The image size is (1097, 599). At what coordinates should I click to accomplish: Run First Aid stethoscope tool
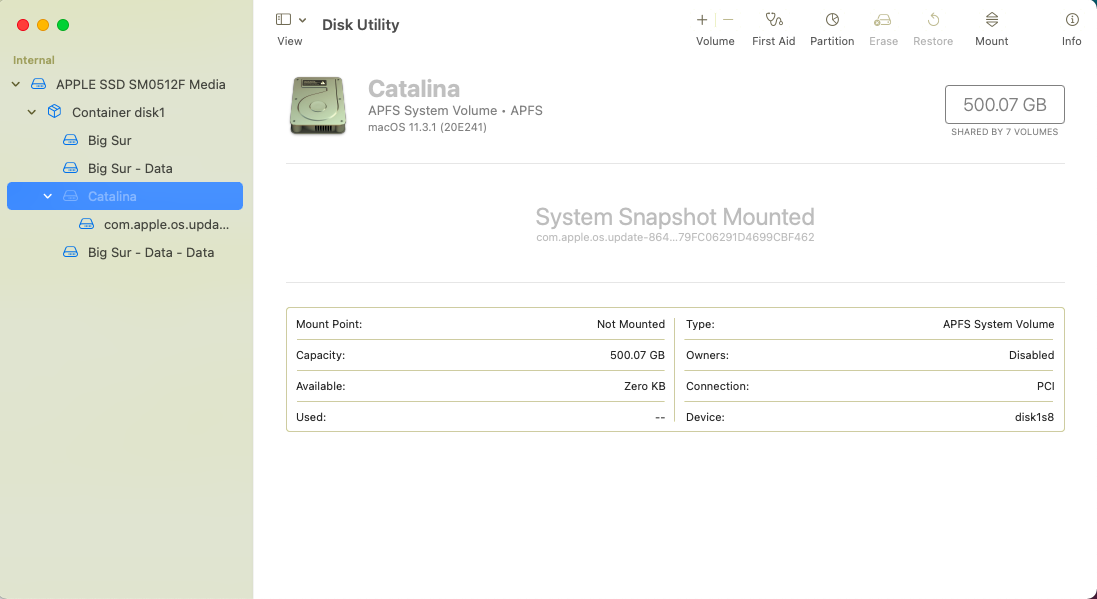pyautogui.click(x=773, y=20)
